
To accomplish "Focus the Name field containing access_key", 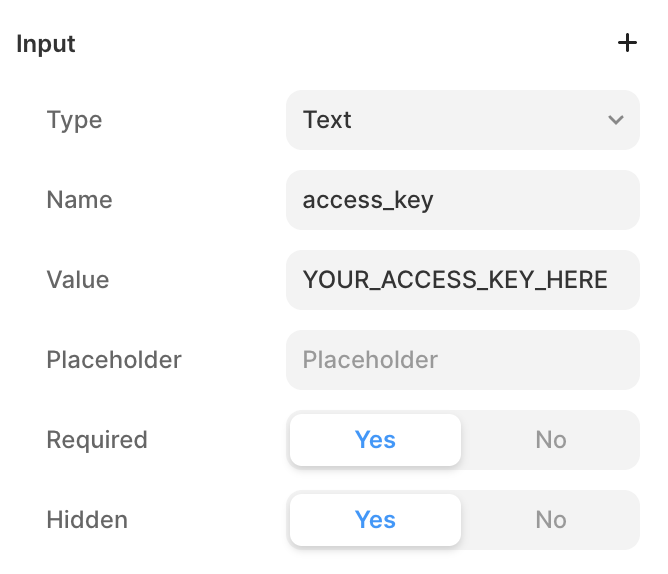I will [463, 200].
